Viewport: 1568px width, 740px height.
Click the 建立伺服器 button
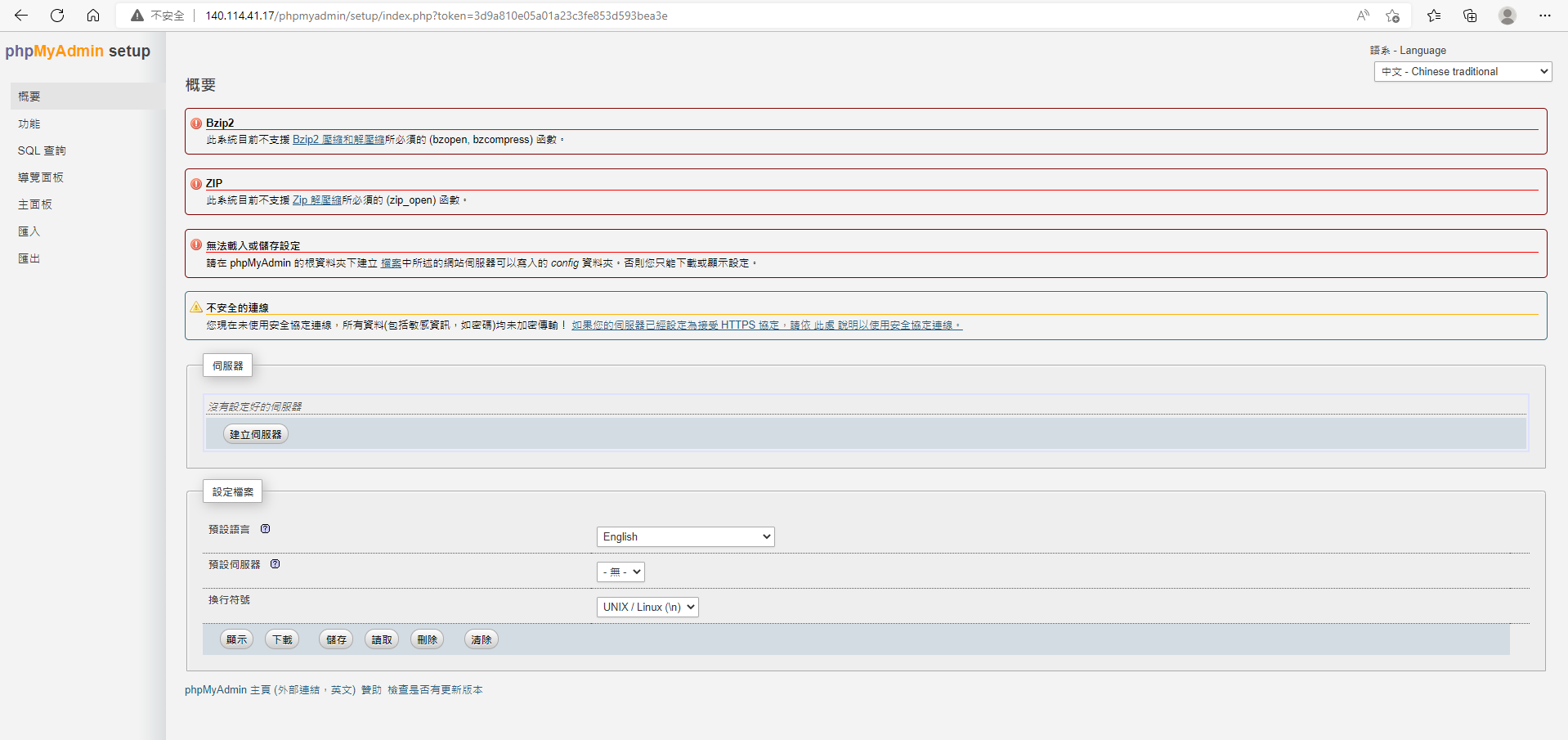256,434
